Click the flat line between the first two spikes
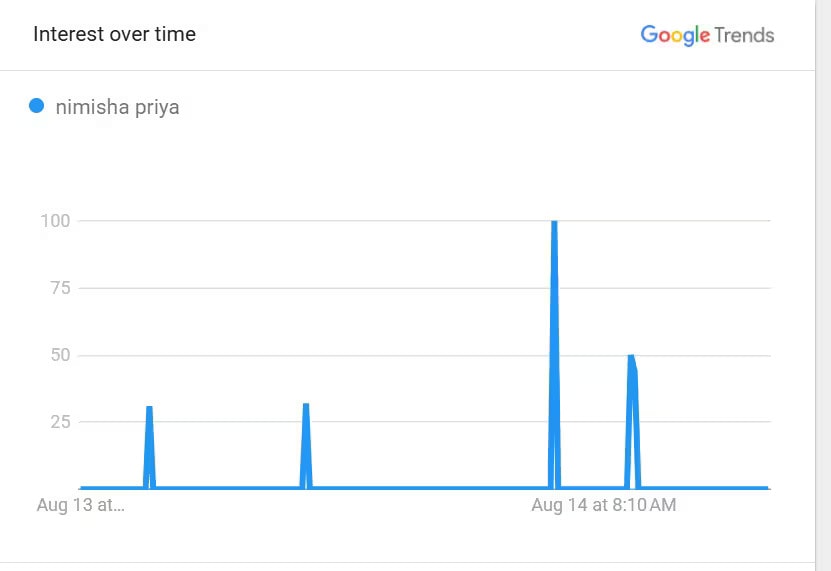Screen dimensions: 831x571 click(x=227, y=488)
